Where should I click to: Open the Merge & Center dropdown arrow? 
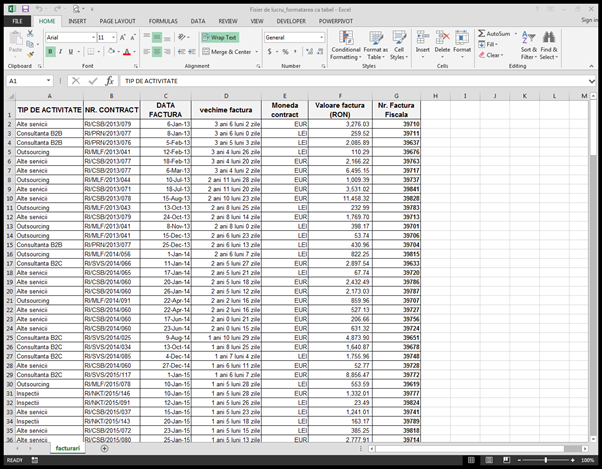point(256,51)
